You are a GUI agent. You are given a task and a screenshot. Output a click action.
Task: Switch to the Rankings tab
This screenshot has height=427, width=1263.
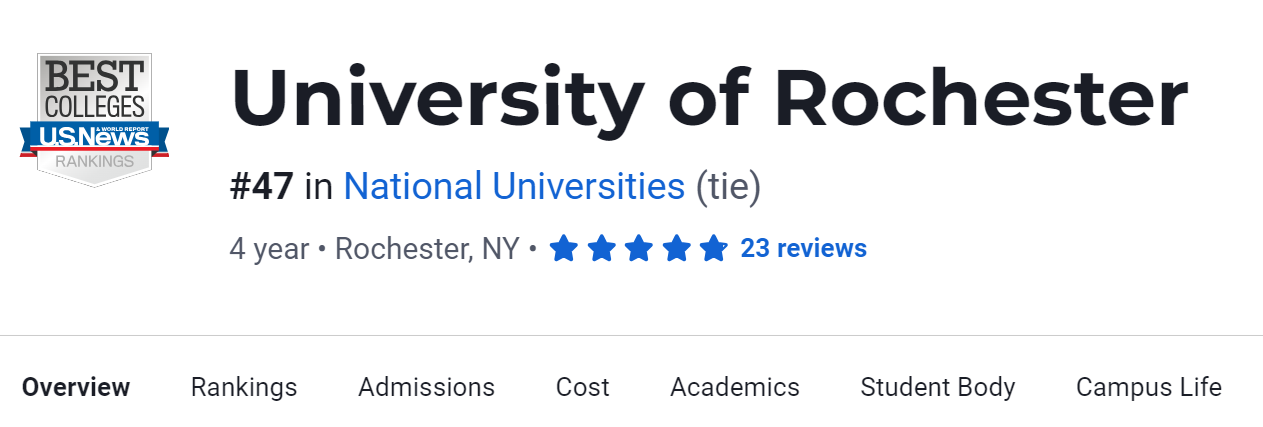(244, 387)
